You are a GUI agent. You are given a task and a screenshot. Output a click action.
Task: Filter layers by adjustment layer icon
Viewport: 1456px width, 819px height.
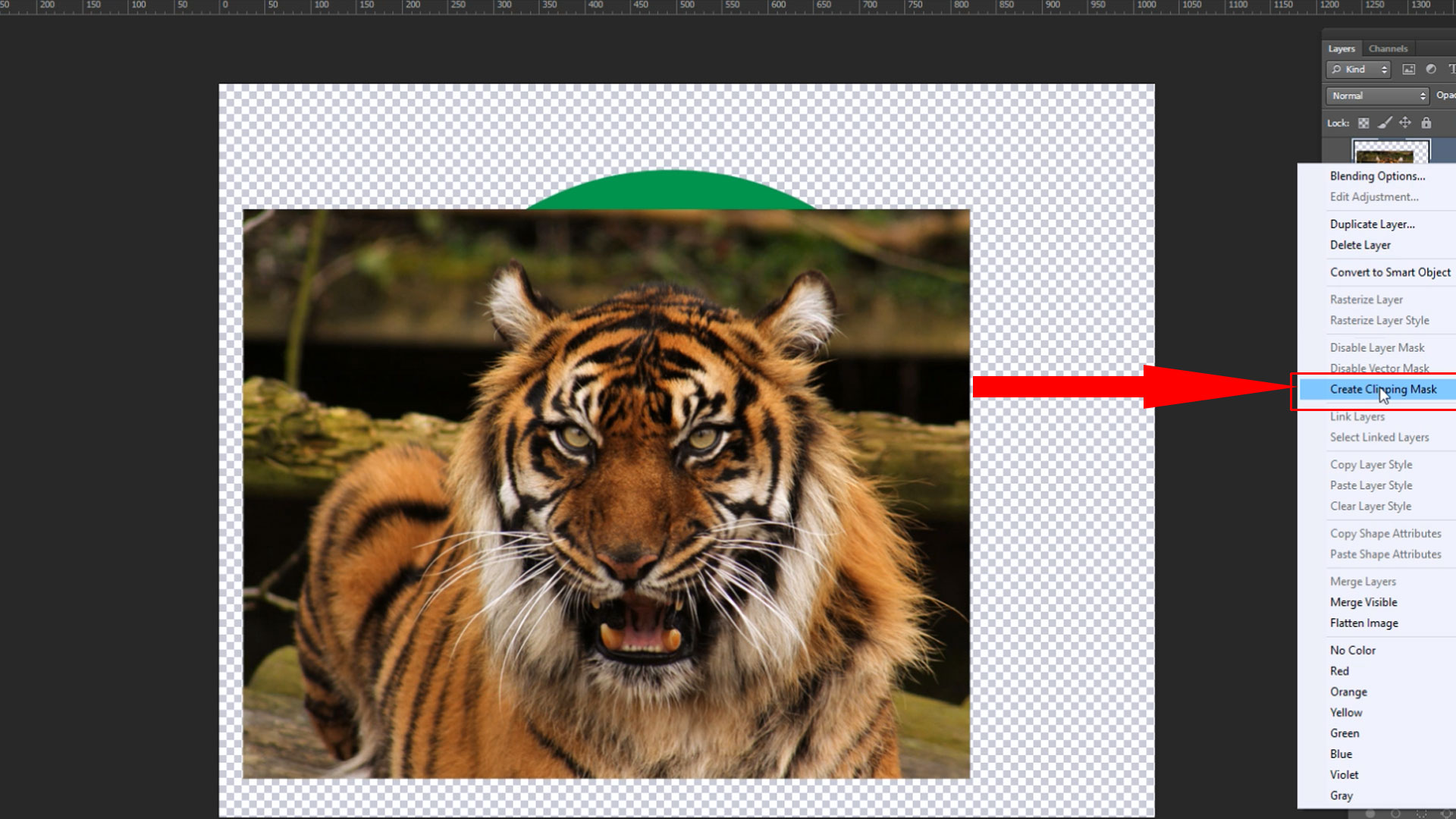coord(1431,69)
